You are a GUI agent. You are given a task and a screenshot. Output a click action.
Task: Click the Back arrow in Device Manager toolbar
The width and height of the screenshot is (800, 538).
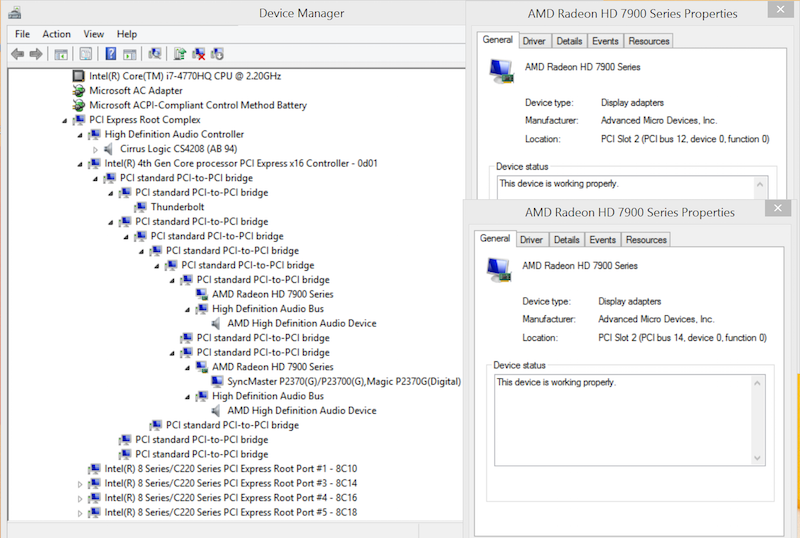click(18, 54)
